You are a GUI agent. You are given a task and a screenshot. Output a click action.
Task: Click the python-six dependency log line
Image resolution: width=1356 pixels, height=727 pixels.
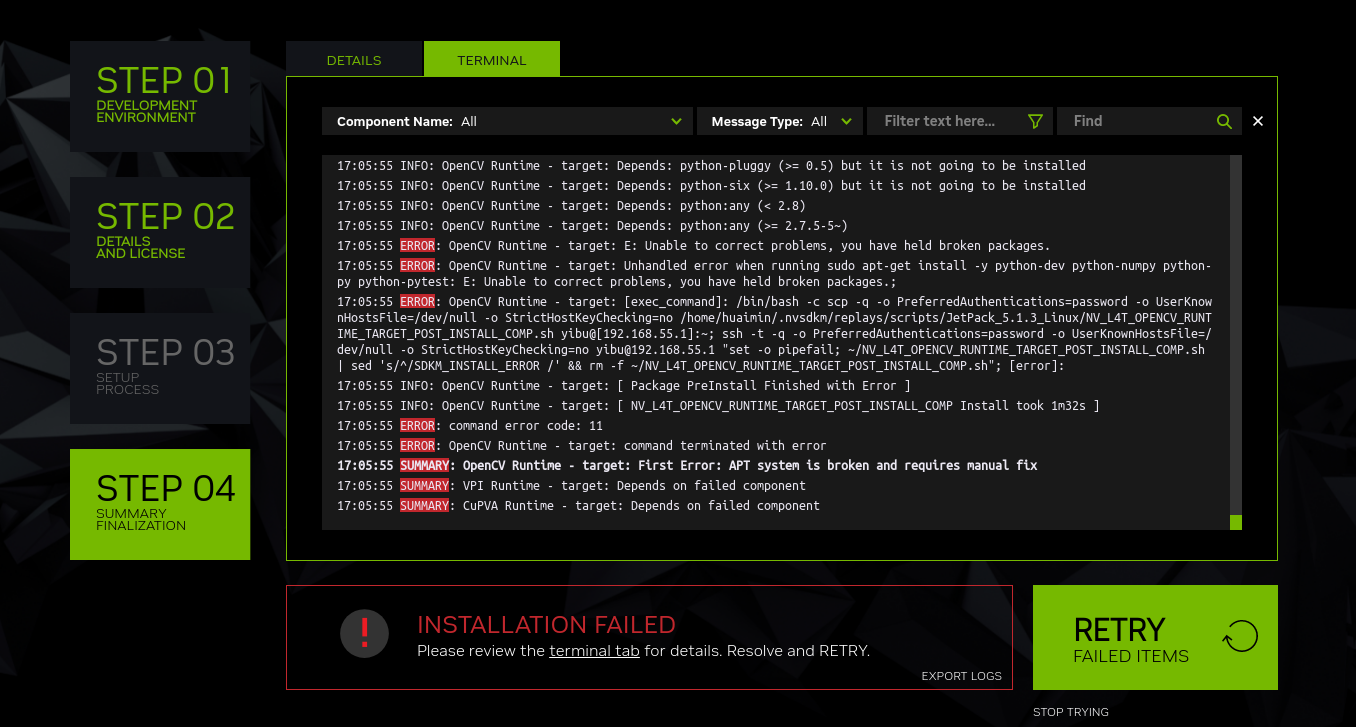click(x=711, y=186)
